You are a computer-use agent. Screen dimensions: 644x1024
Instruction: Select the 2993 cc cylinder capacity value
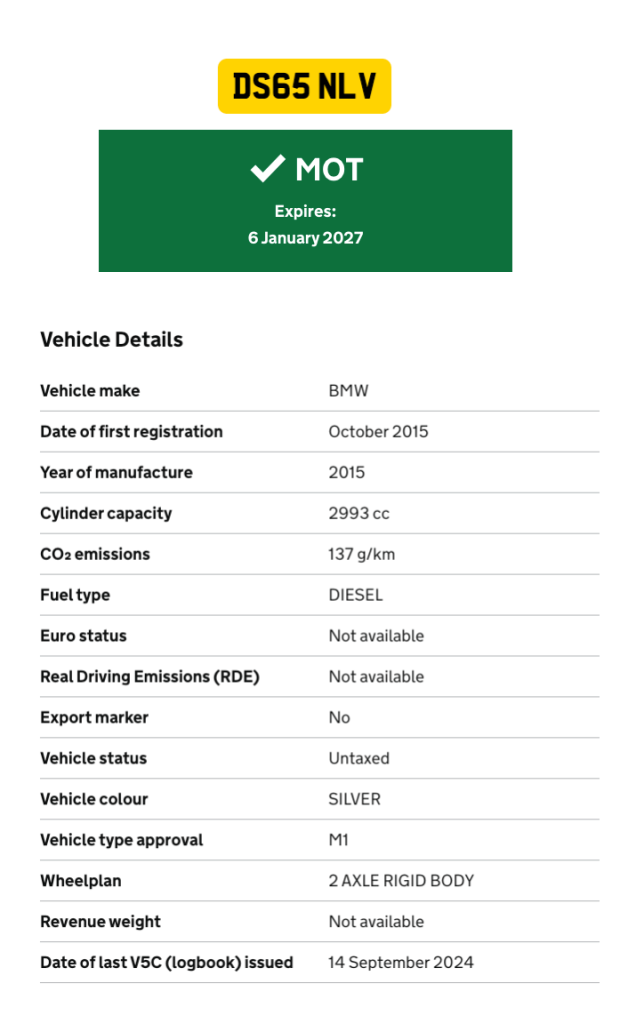[359, 514]
